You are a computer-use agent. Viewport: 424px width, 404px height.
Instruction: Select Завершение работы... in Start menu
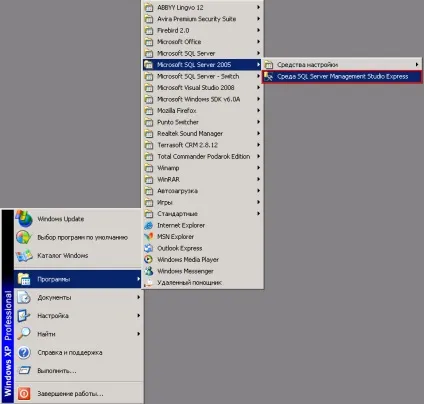78,394
